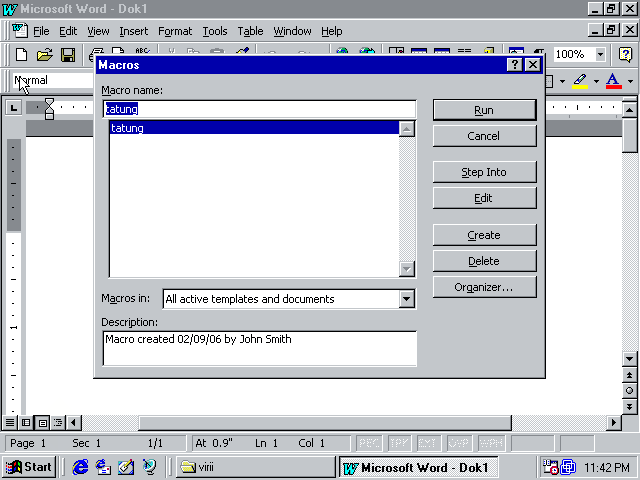
Task: Launch Outlook Express from quick launch
Action: tap(103, 467)
